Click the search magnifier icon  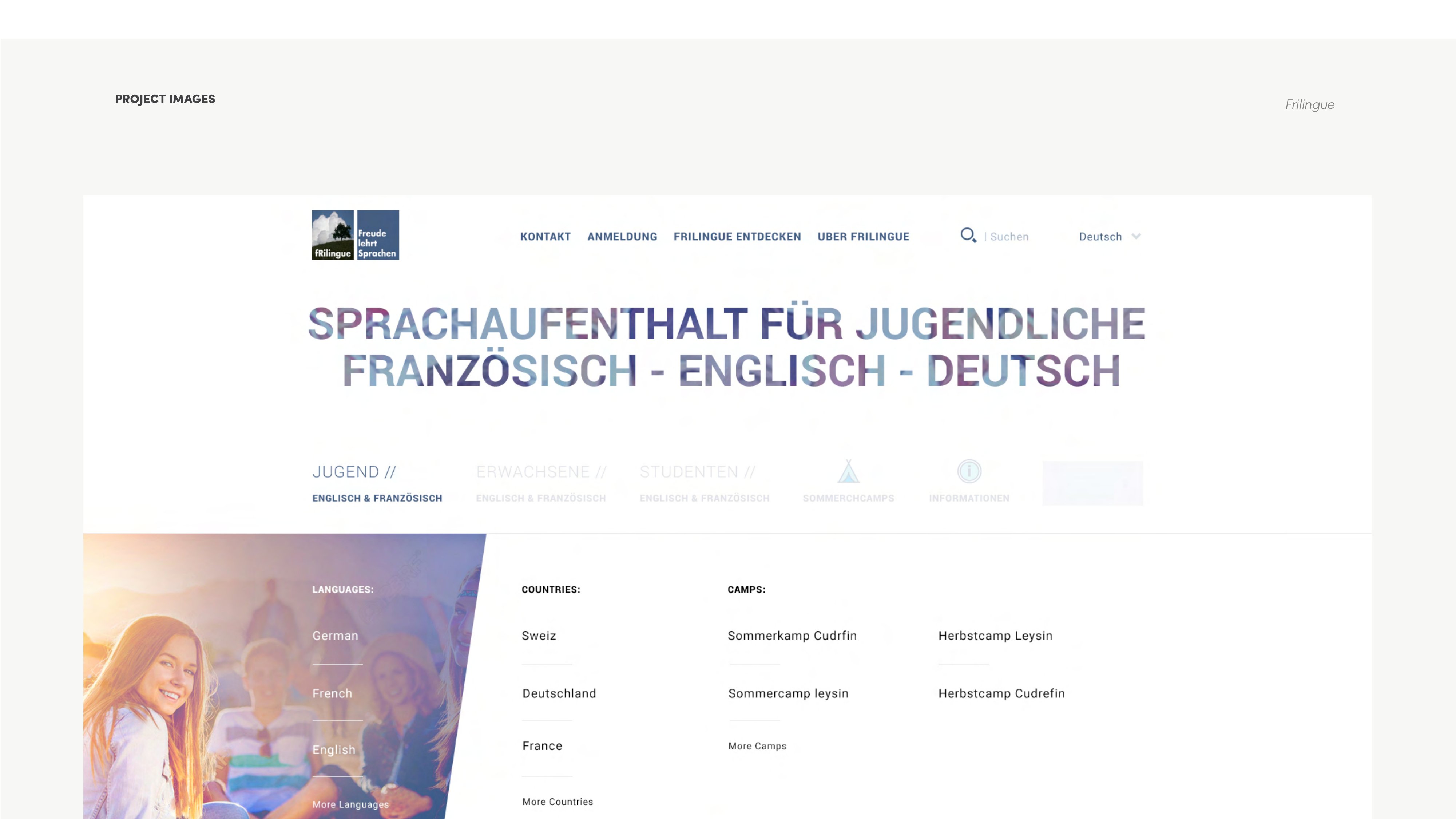(968, 236)
